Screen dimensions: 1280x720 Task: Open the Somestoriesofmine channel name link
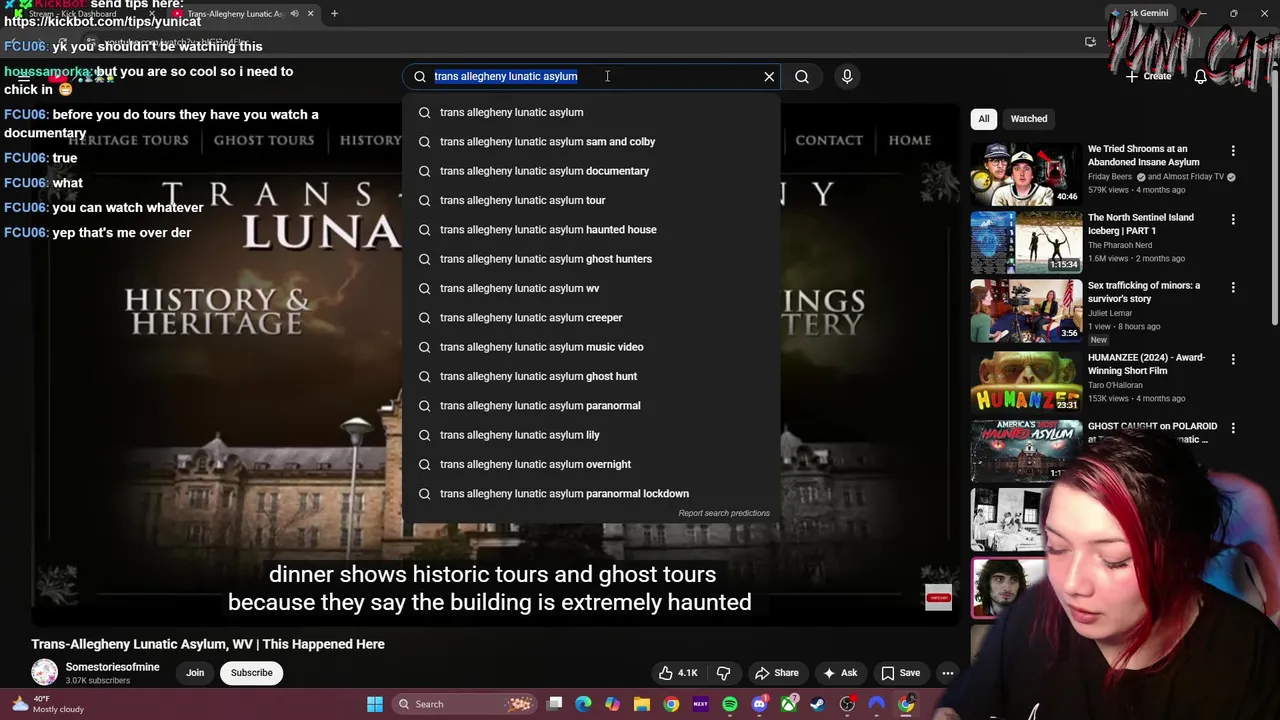pos(112,667)
